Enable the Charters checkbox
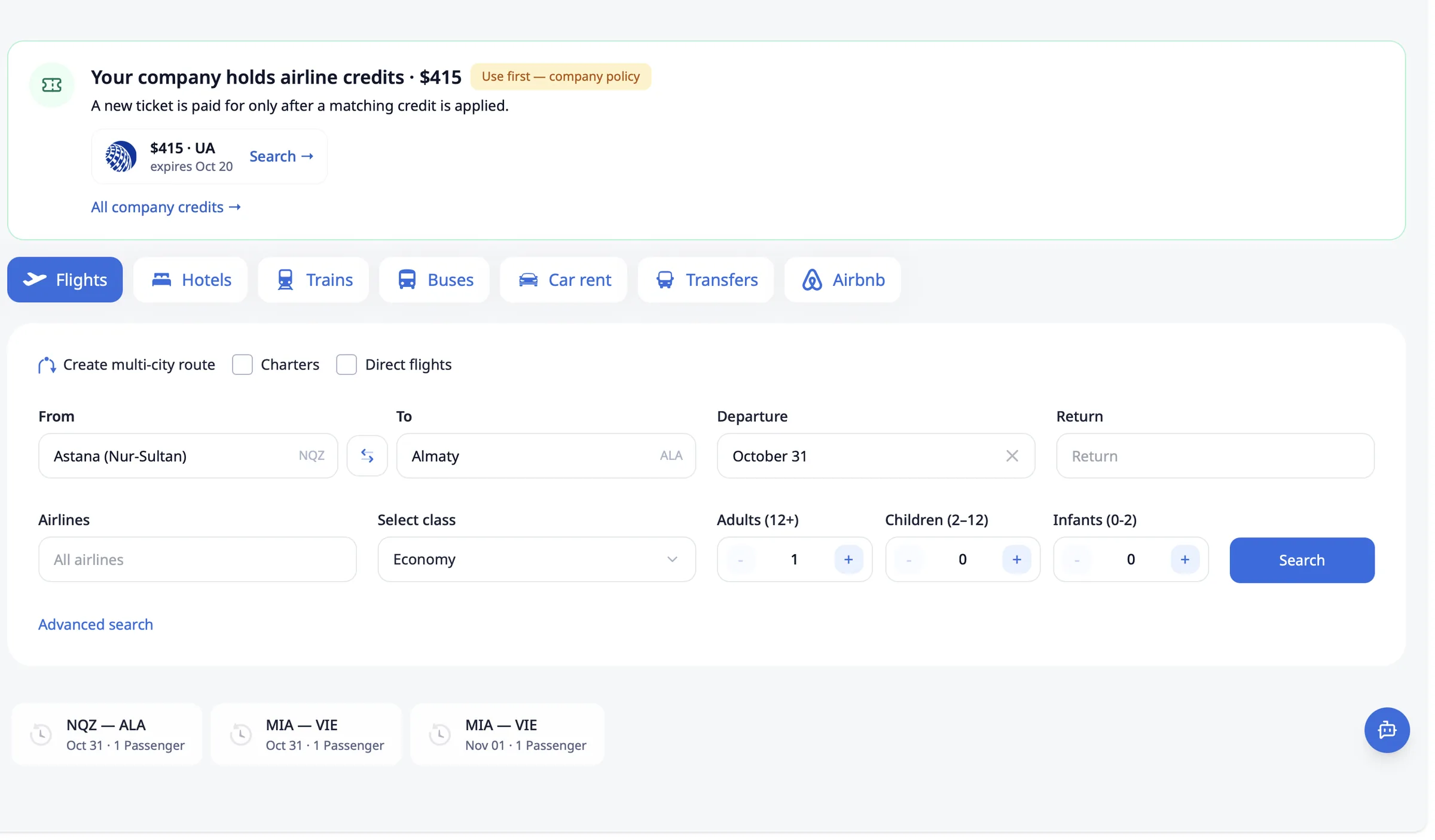The width and height of the screenshot is (1435, 840). click(x=242, y=365)
